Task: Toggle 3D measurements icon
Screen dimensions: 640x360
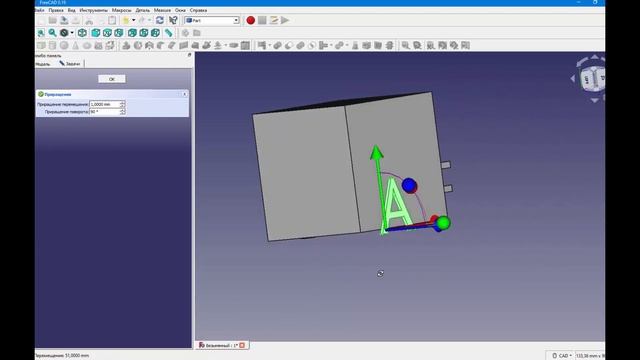Action: (x=453, y=46)
